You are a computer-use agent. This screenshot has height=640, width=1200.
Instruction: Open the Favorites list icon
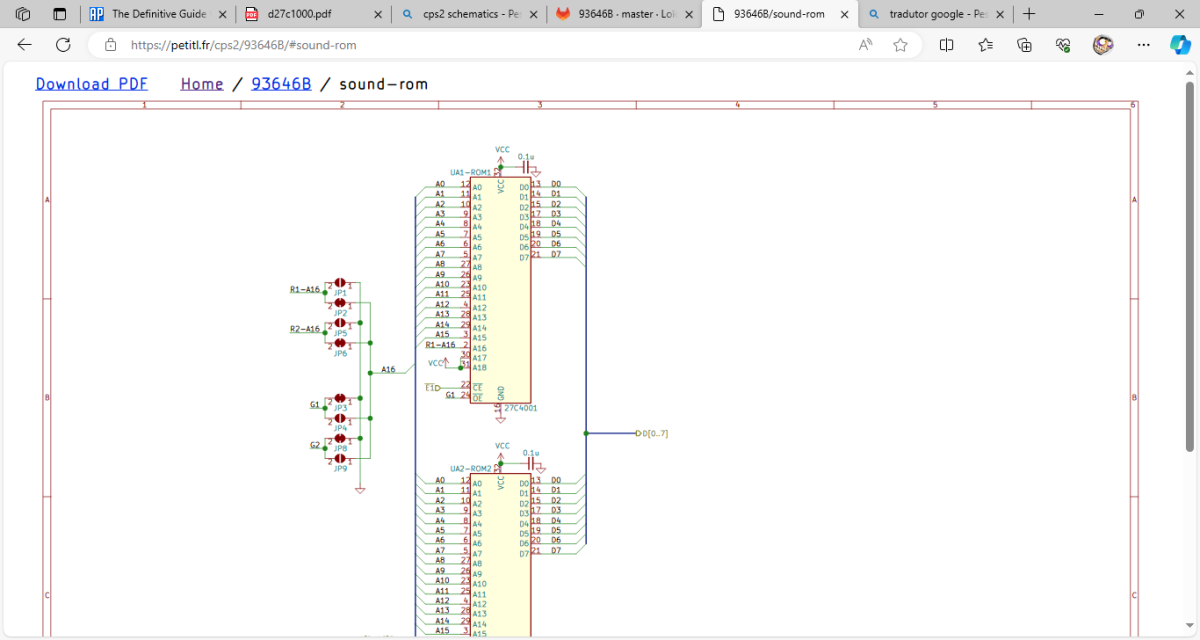tap(985, 45)
